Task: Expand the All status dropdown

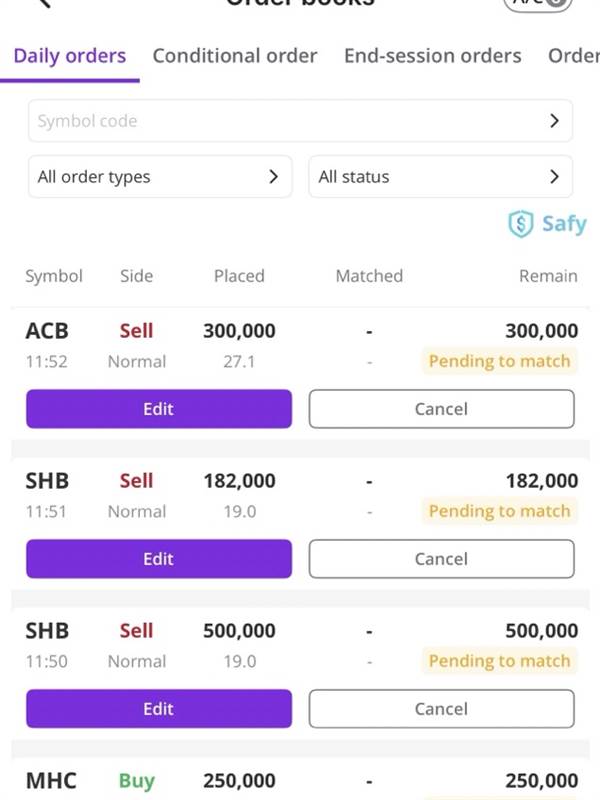Action: click(440, 177)
